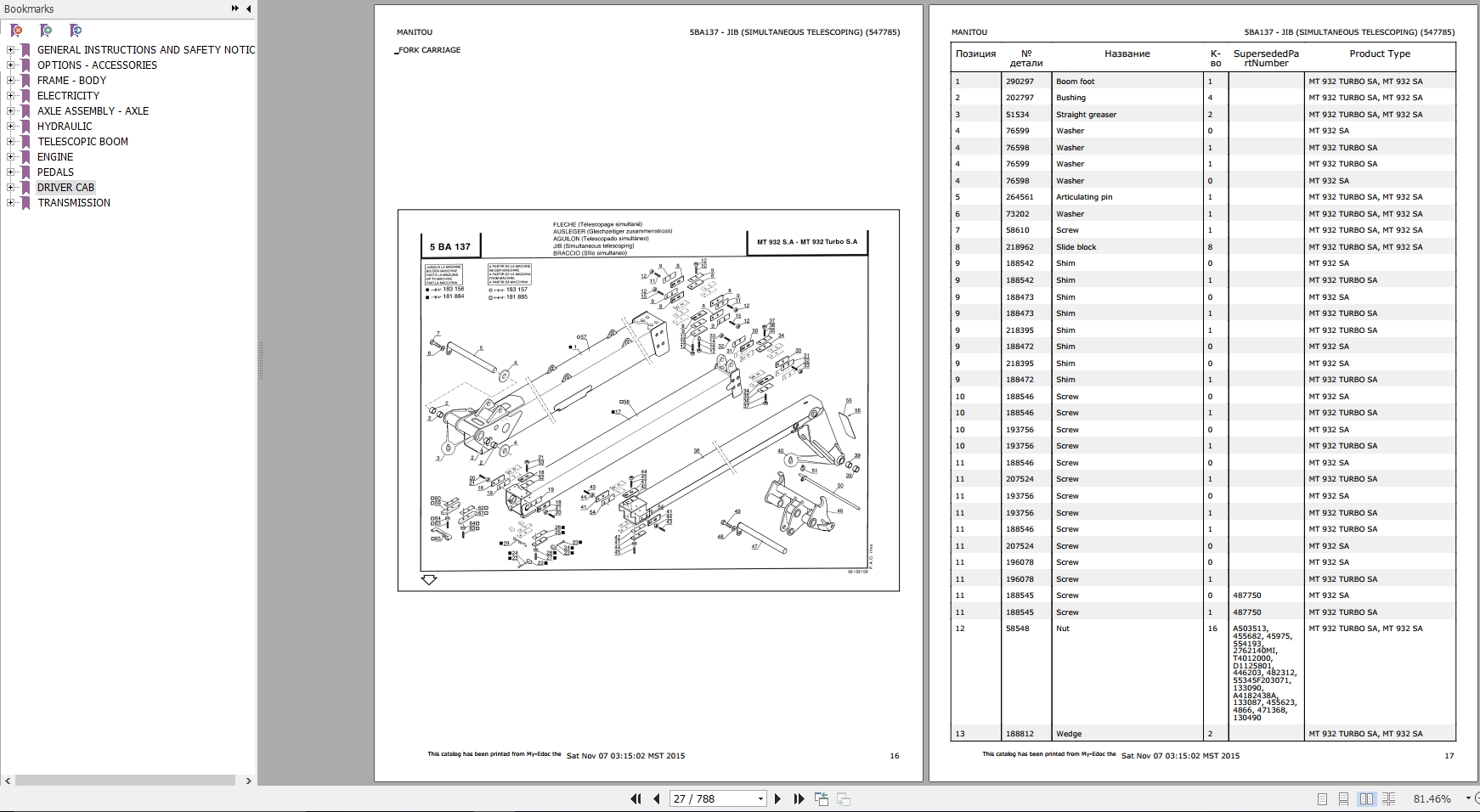Expand the HYDRAULIC bookmark node
1480x812 pixels.
10,127
